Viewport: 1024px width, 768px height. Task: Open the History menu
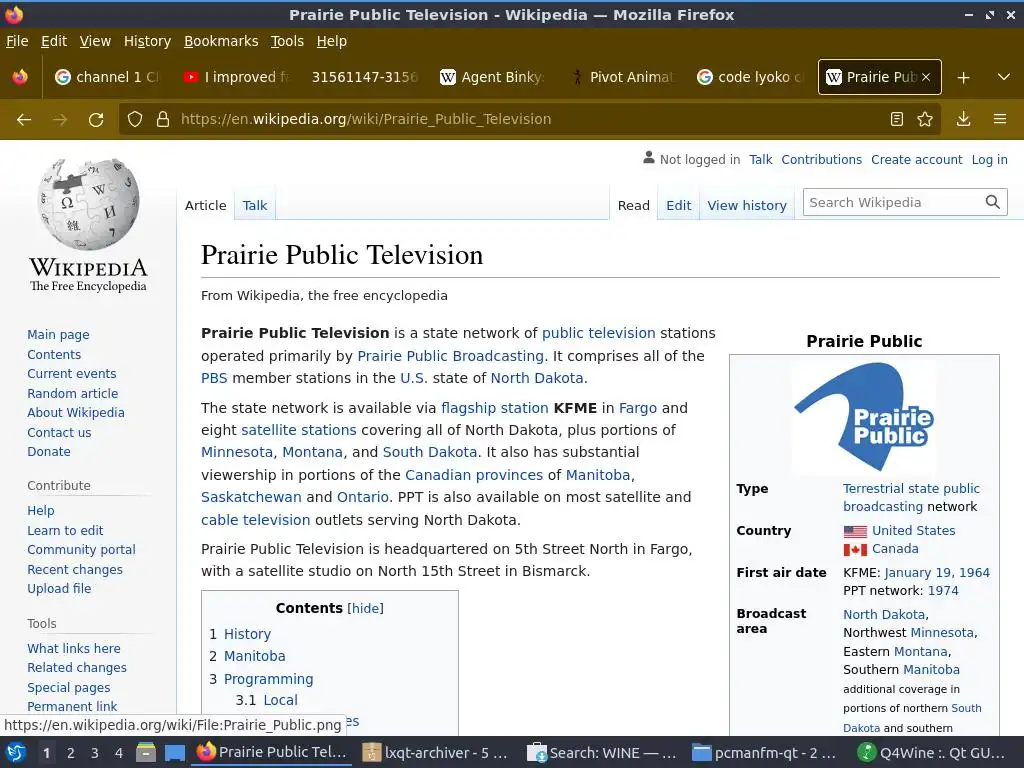tap(147, 41)
